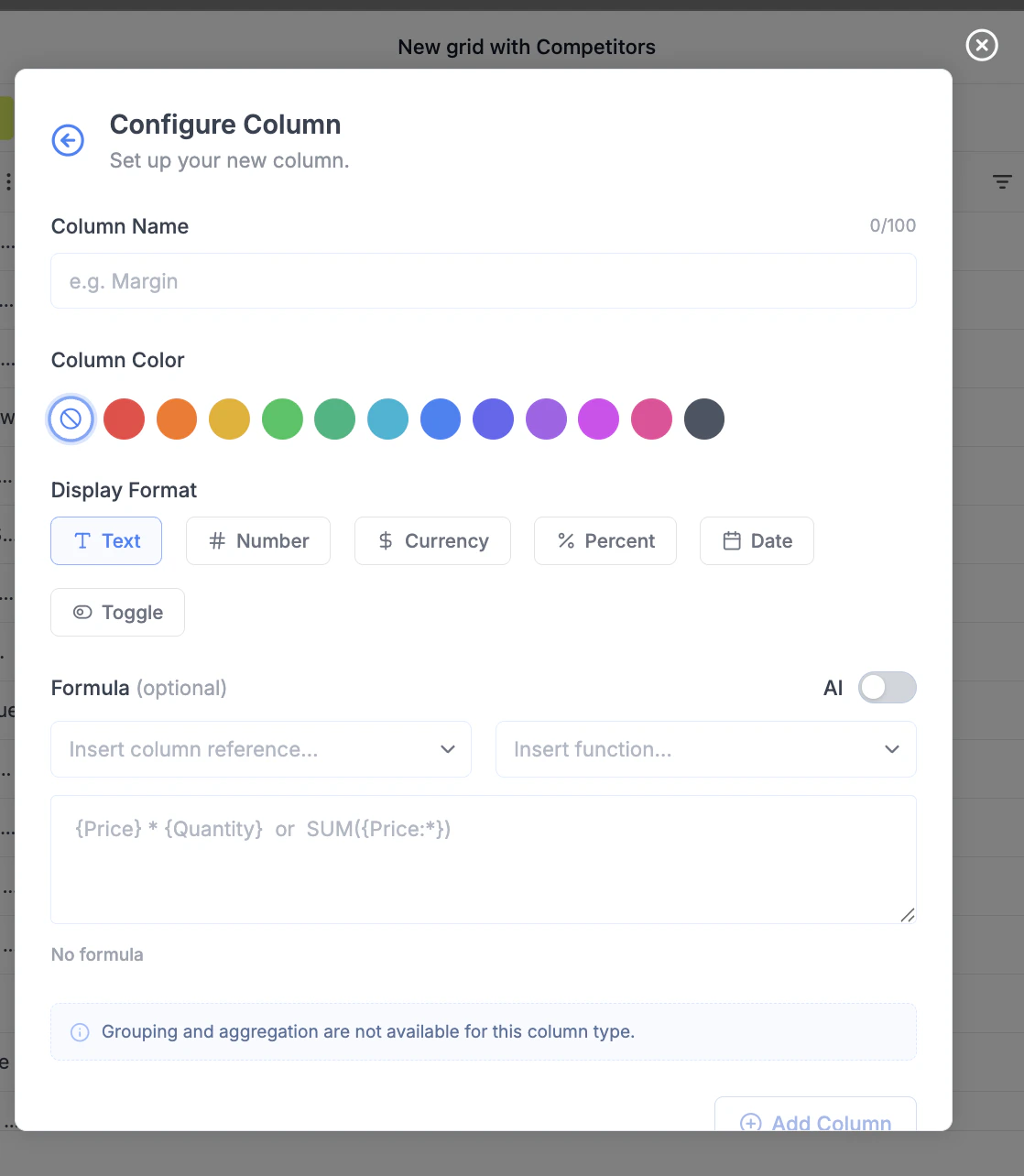Pick the dark gray column color
This screenshot has width=1024, height=1176.
pyautogui.click(x=704, y=419)
